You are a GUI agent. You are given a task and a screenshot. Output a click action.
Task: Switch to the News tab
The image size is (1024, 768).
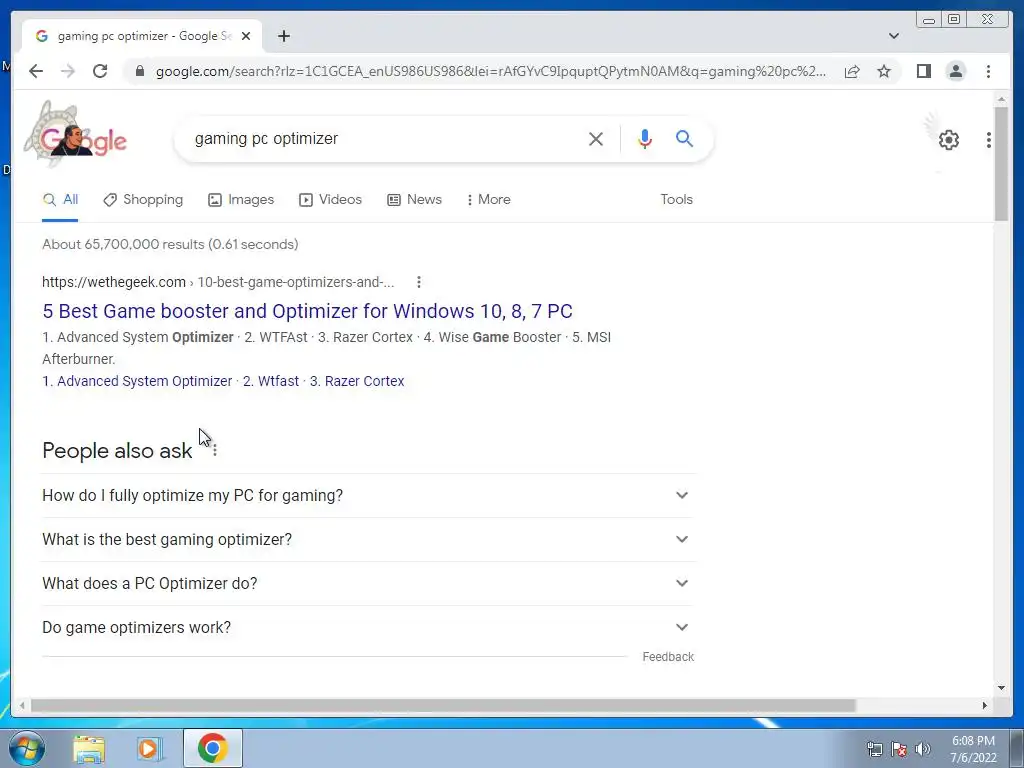(414, 200)
